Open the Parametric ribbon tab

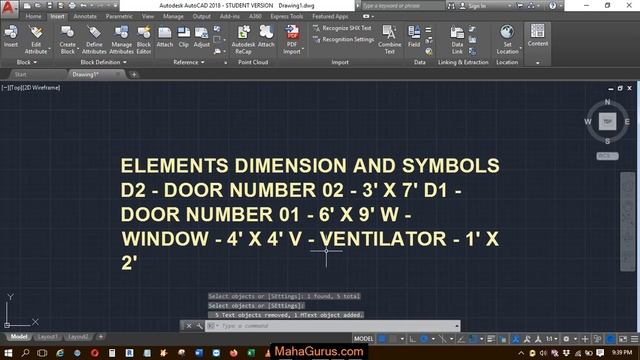pos(119,16)
